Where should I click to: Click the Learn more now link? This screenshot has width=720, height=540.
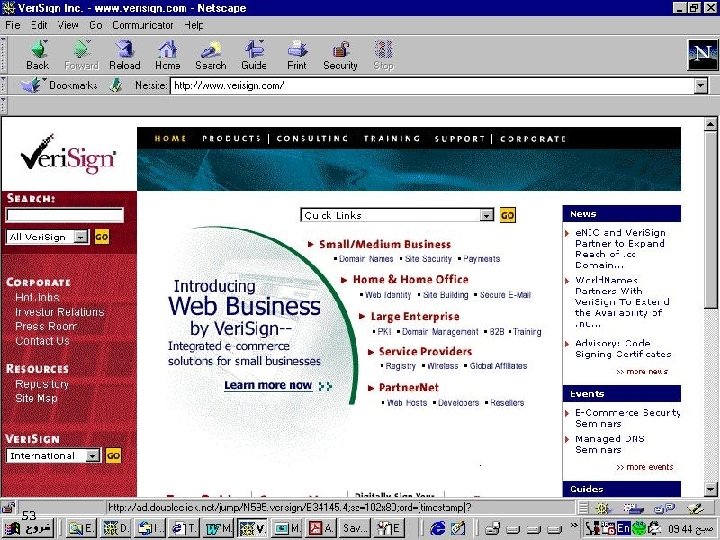click(x=268, y=385)
